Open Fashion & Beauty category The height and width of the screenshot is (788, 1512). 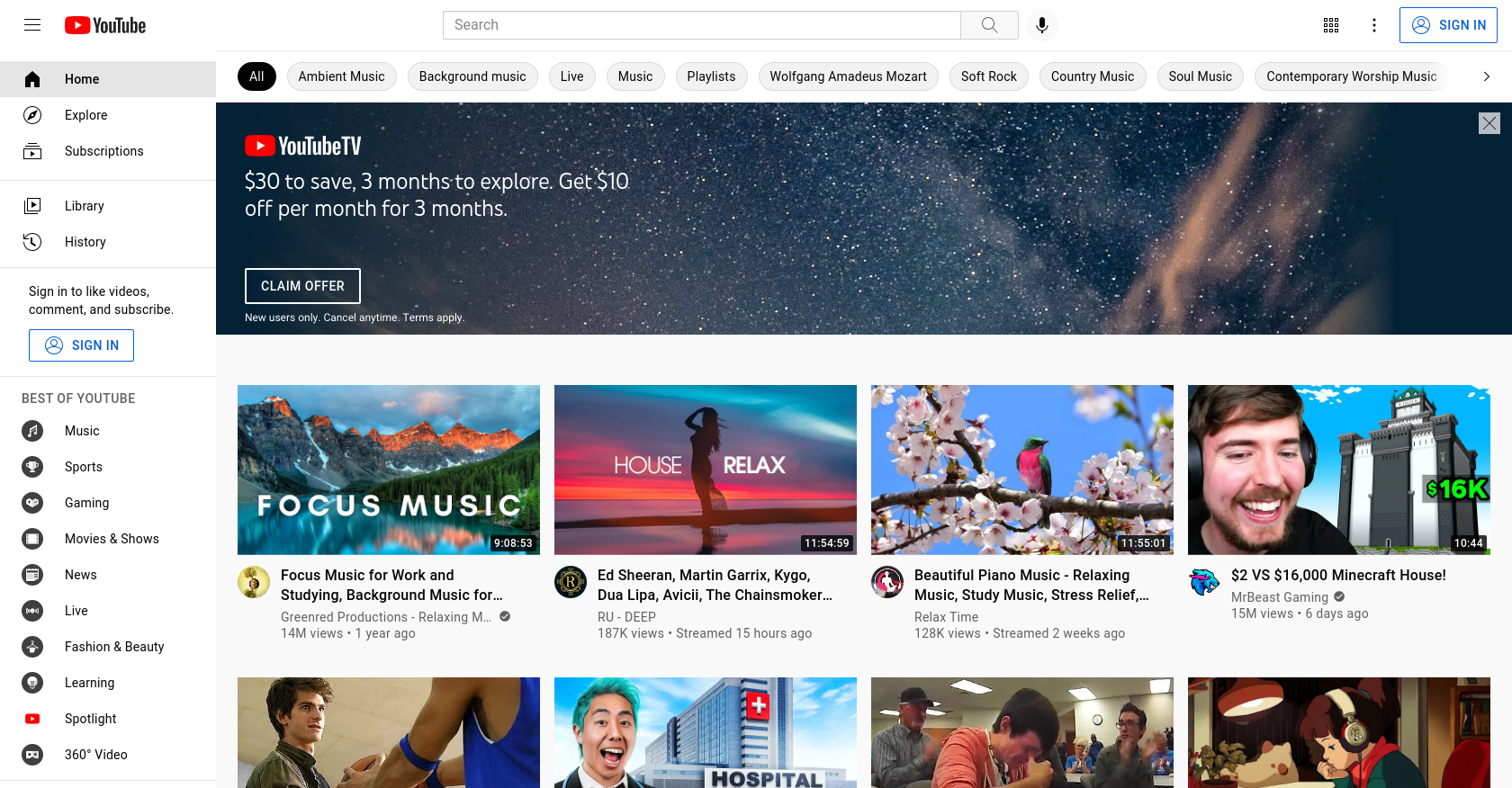click(108, 647)
